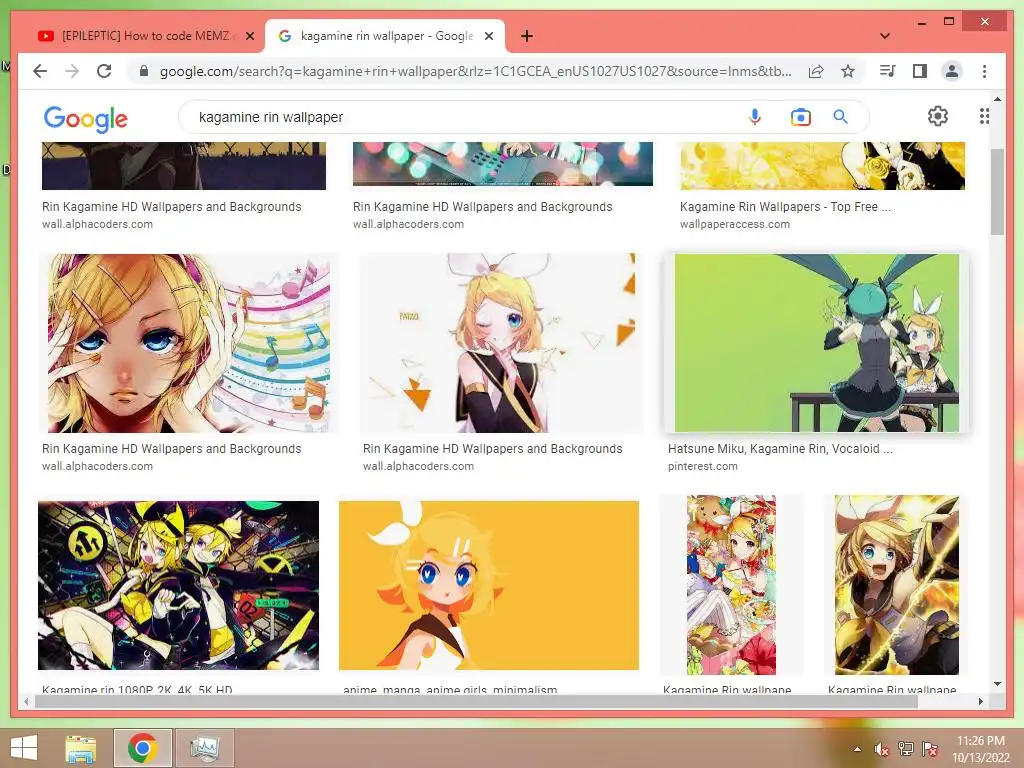Open the media control icon
This screenshot has height=768, width=1024.
tap(888, 71)
